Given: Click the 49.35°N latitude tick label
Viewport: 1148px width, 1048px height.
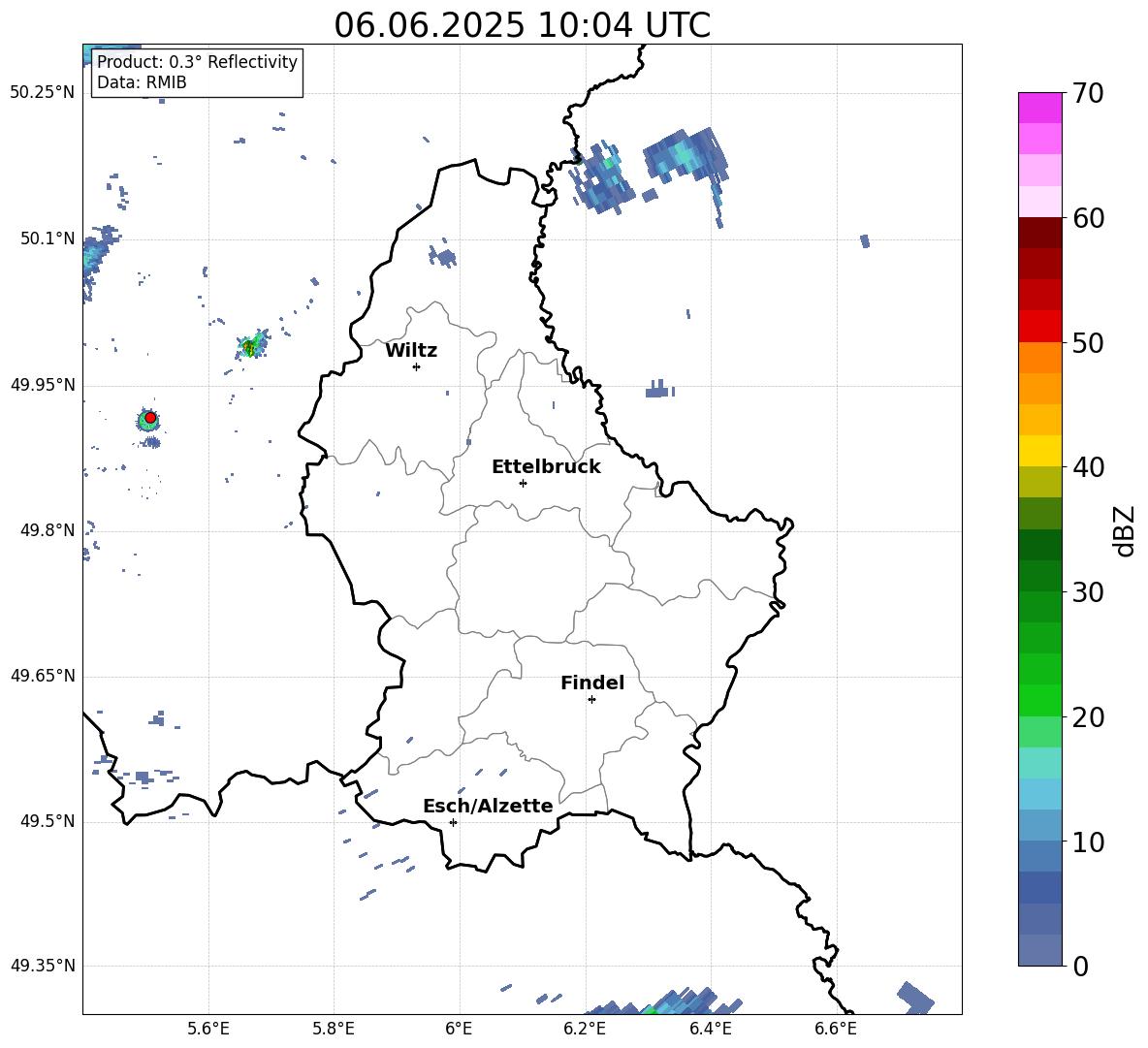Looking at the screenshot, I should (x=43, y=966).
